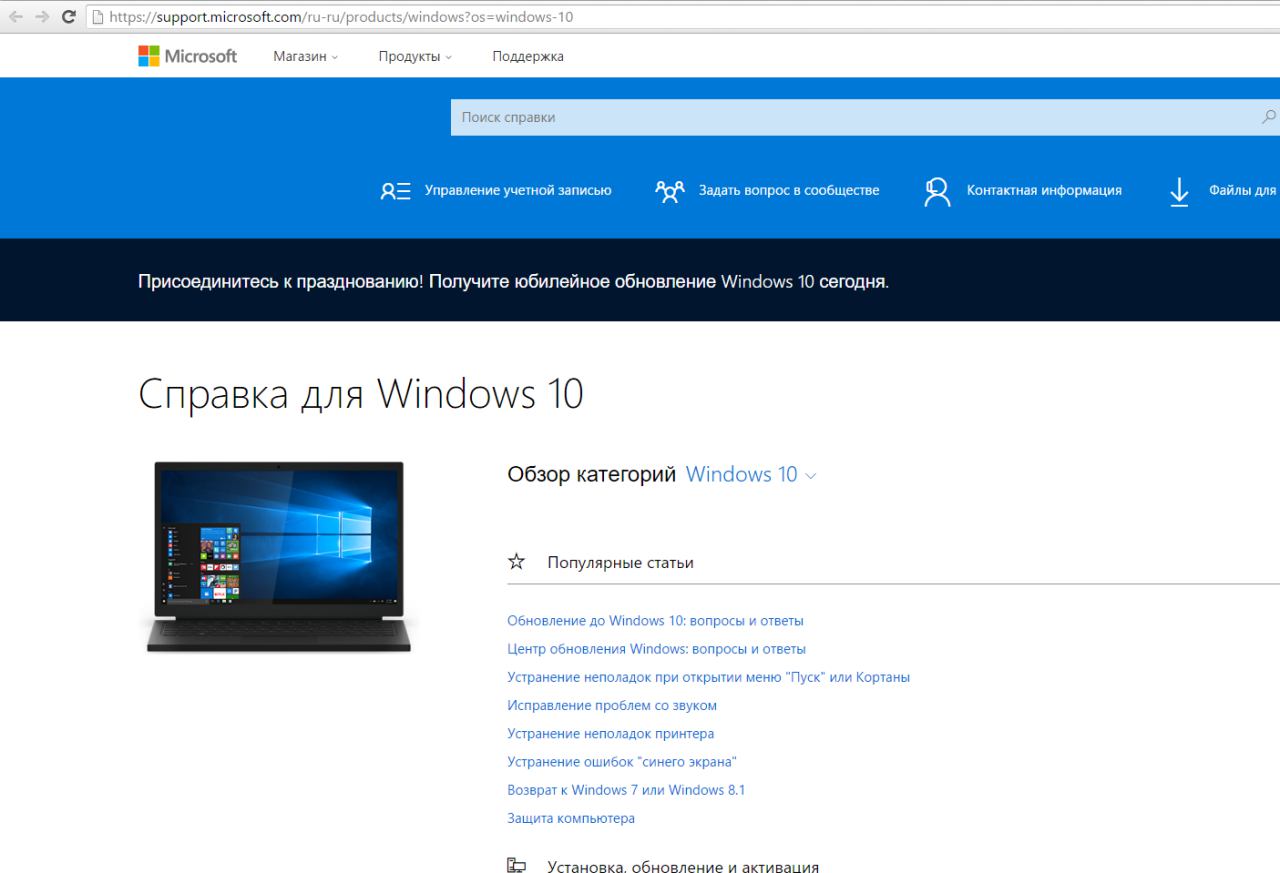The image size is (1280, 873).
Task: Click the contact information person icon
Action: pyautogui.click(x=937, y=191)
